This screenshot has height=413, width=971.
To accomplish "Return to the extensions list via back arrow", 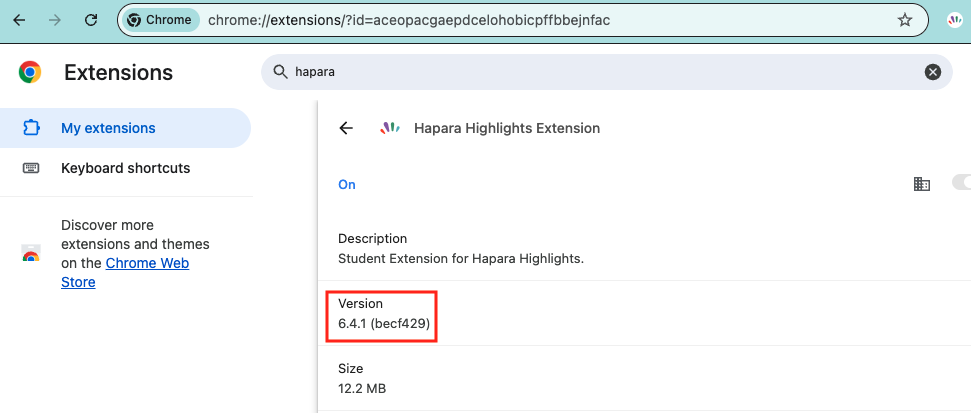I will pyautogui.click(x=346, y=128).
